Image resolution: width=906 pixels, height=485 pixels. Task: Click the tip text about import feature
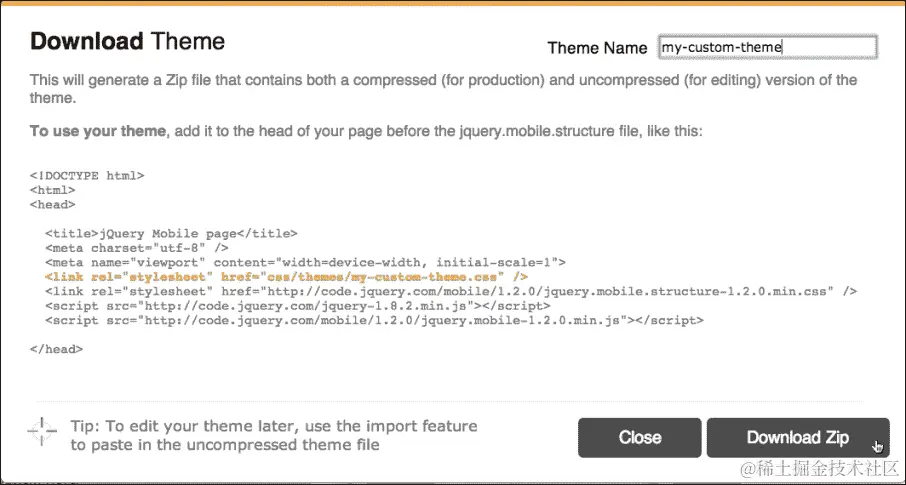[273, 435]
